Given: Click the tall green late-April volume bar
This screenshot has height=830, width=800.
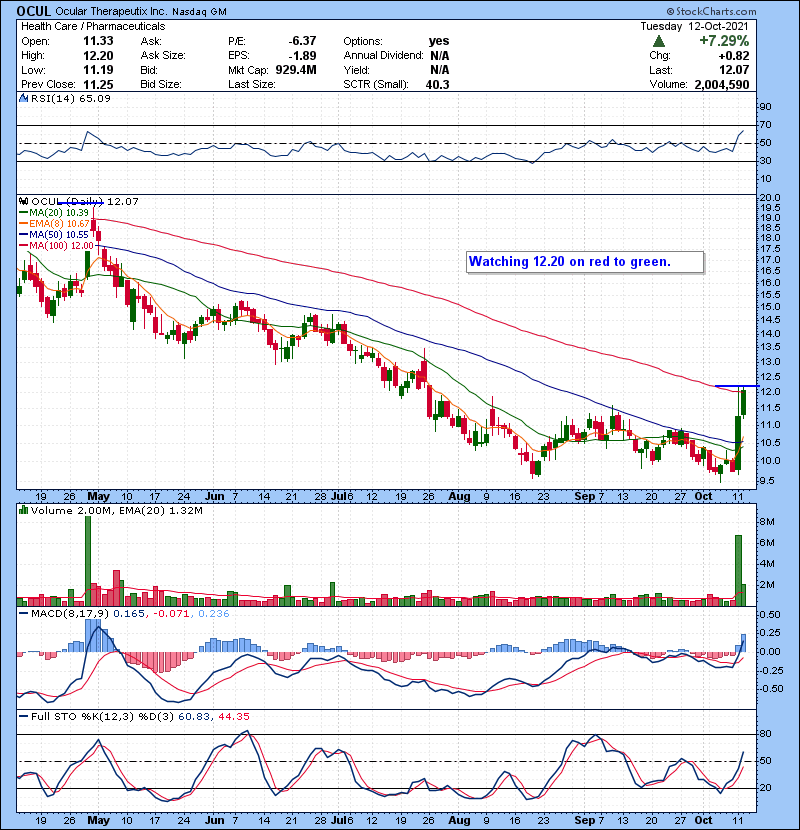Looking at the screenshot, I should click(88, 561).
